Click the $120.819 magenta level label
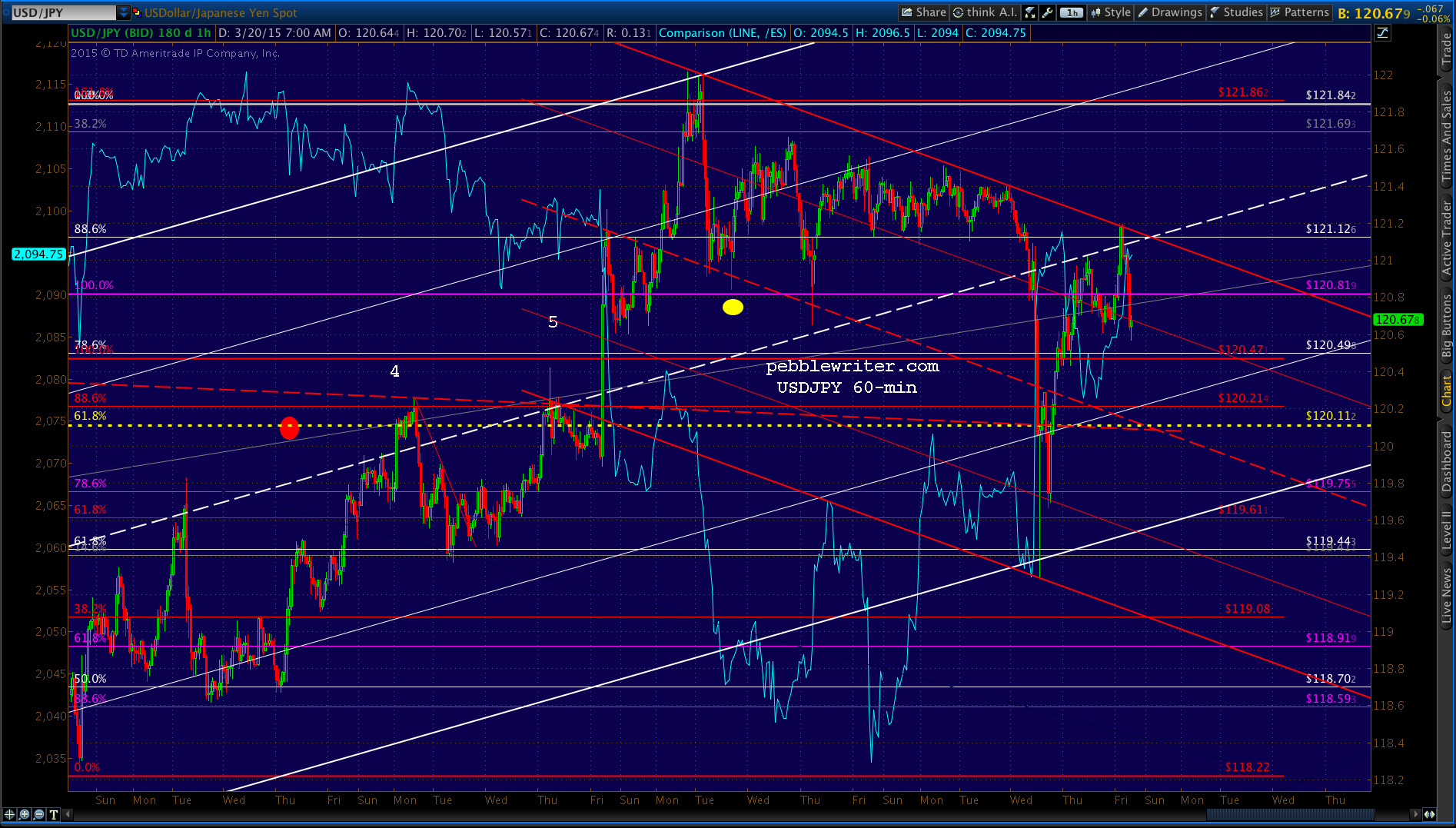Viewport: 1456px width, 828px height. coord(1331,285)
